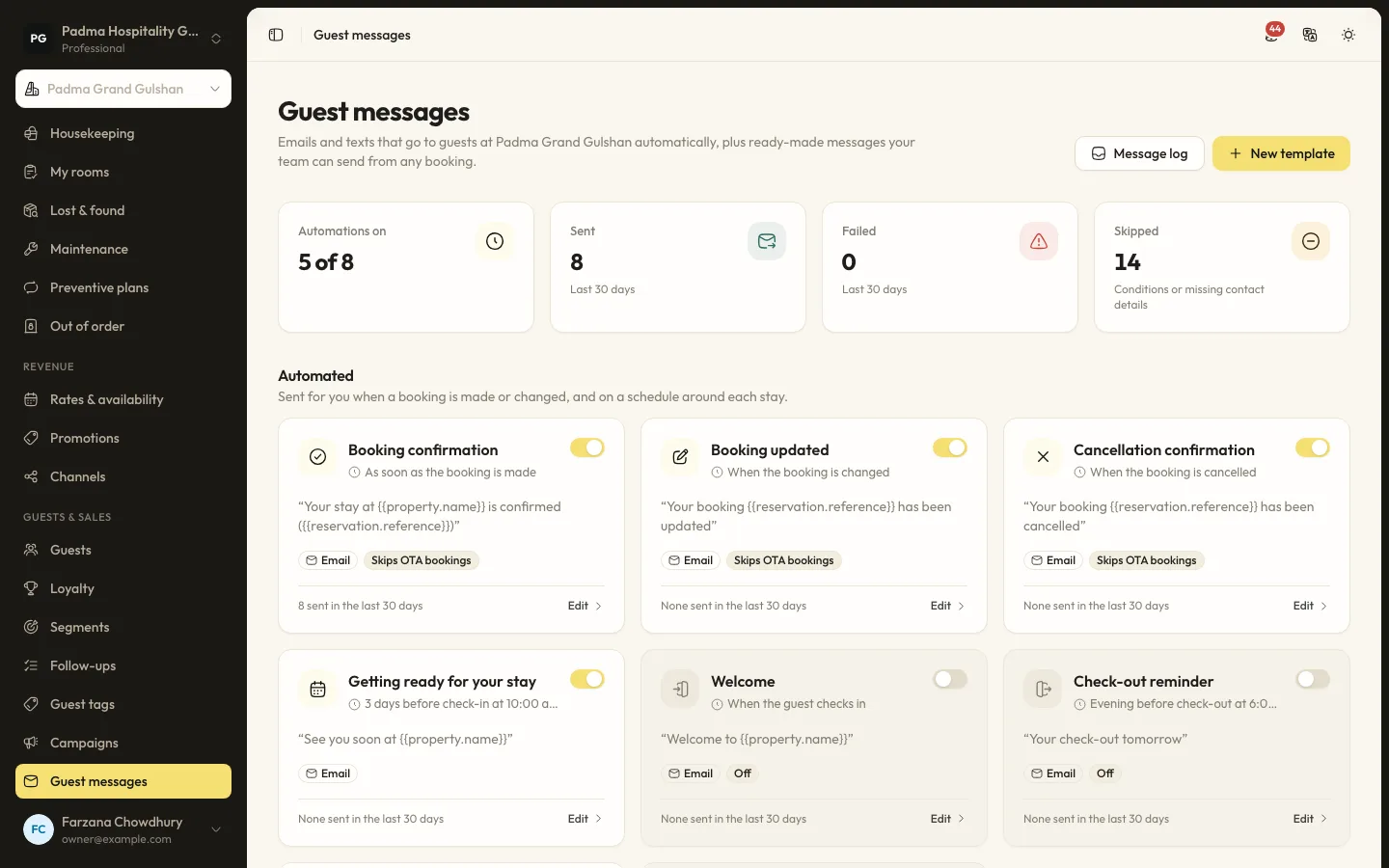Click the Automations on '5 of 8' value
Viewport: 1389px width, 868px height.
(x=326, y=262)
